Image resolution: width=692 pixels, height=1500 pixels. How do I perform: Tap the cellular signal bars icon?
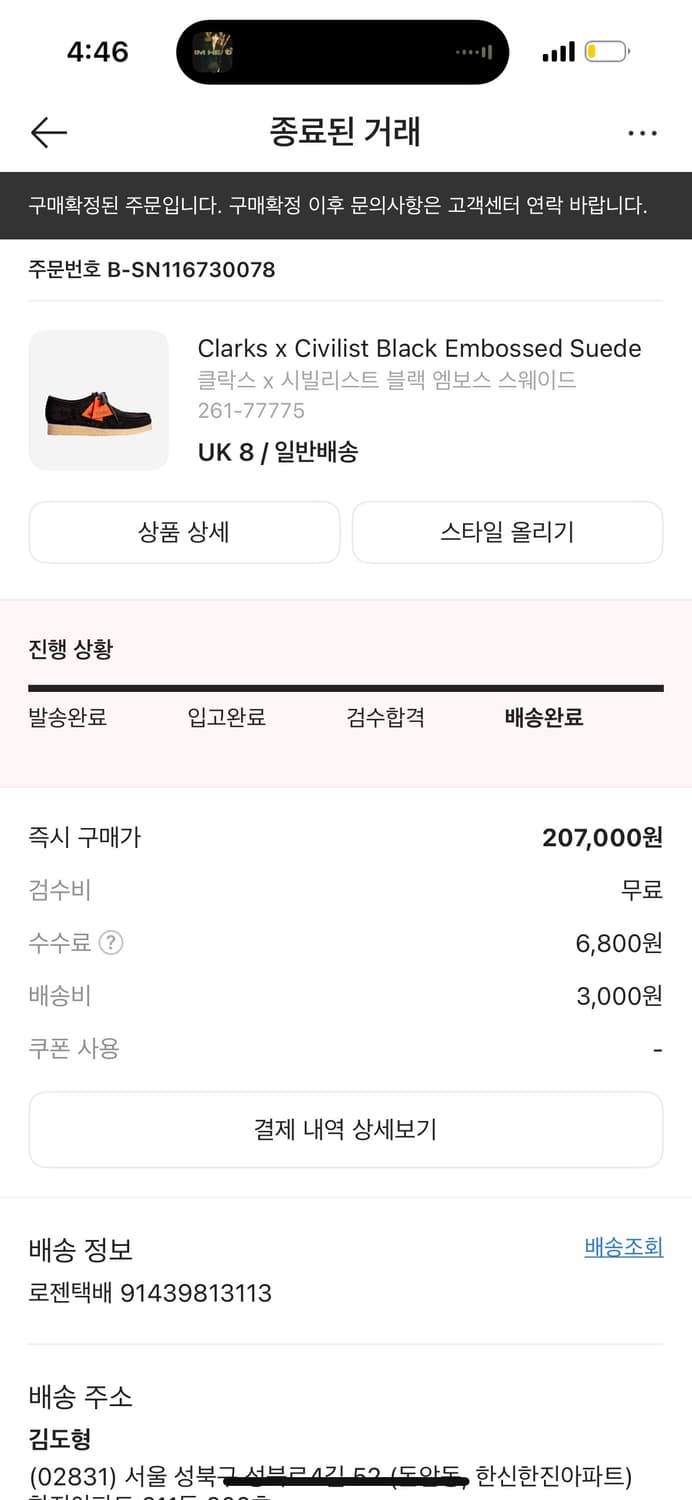(x=558, y=52)
